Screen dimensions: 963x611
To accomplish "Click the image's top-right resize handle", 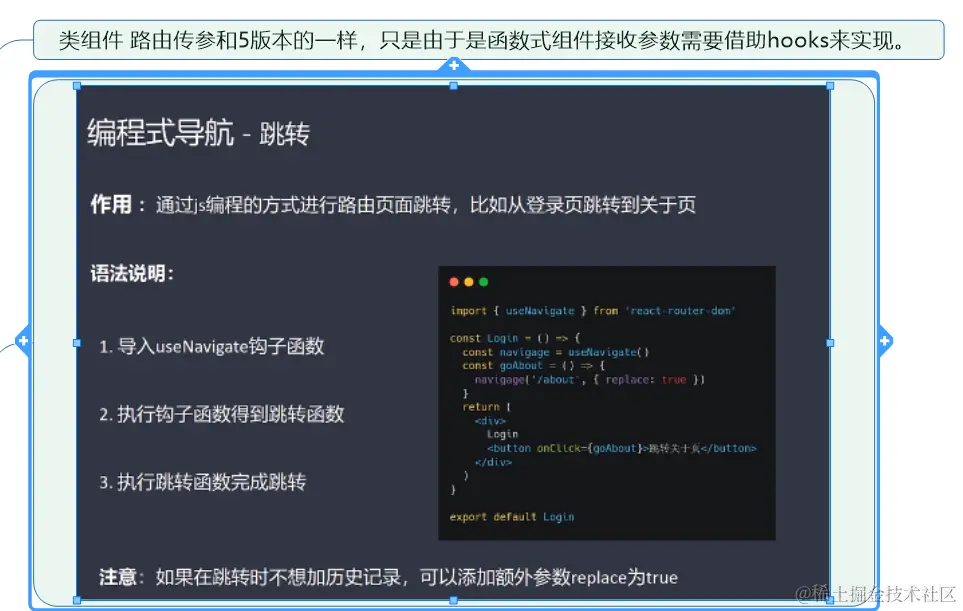I will [830, 86].
